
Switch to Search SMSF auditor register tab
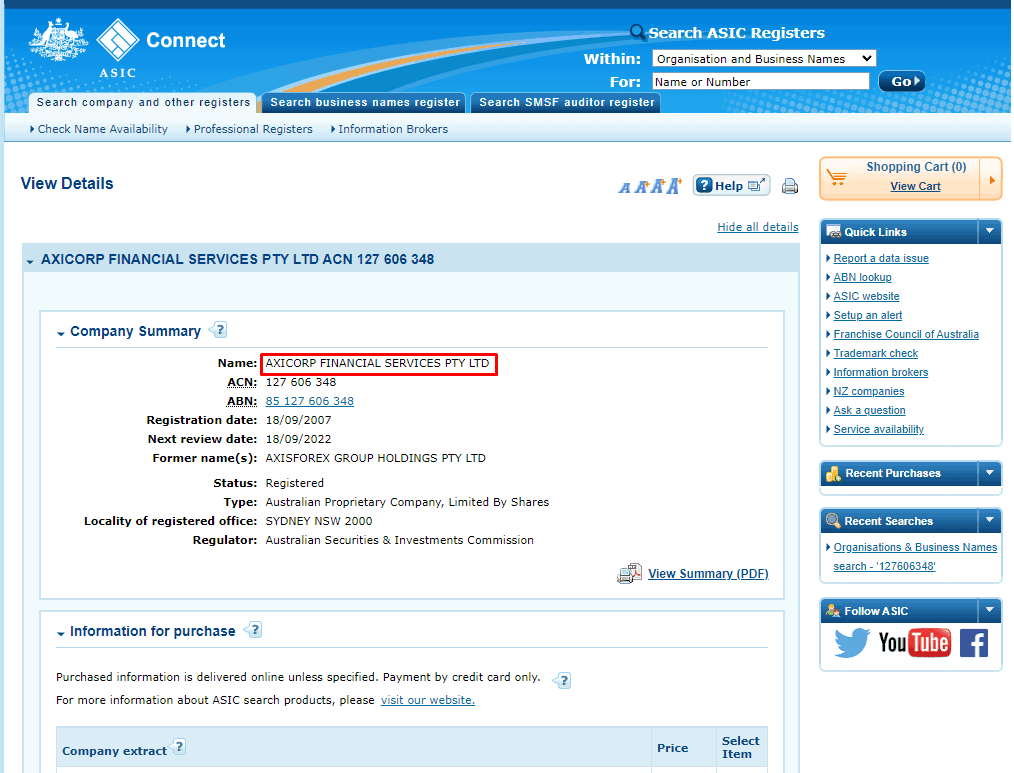pyautogui.click(x=566, y=102)
